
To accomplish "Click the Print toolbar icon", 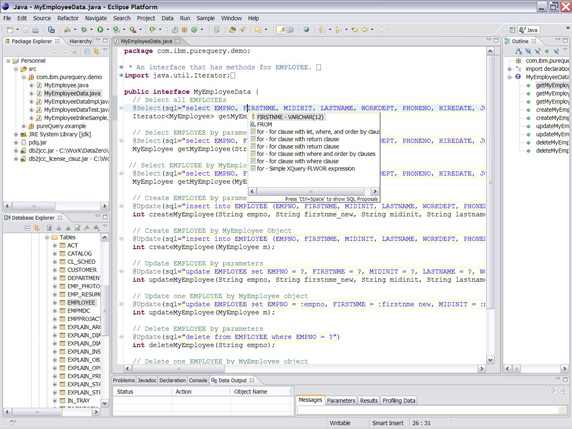I will [x=35, y=30].
